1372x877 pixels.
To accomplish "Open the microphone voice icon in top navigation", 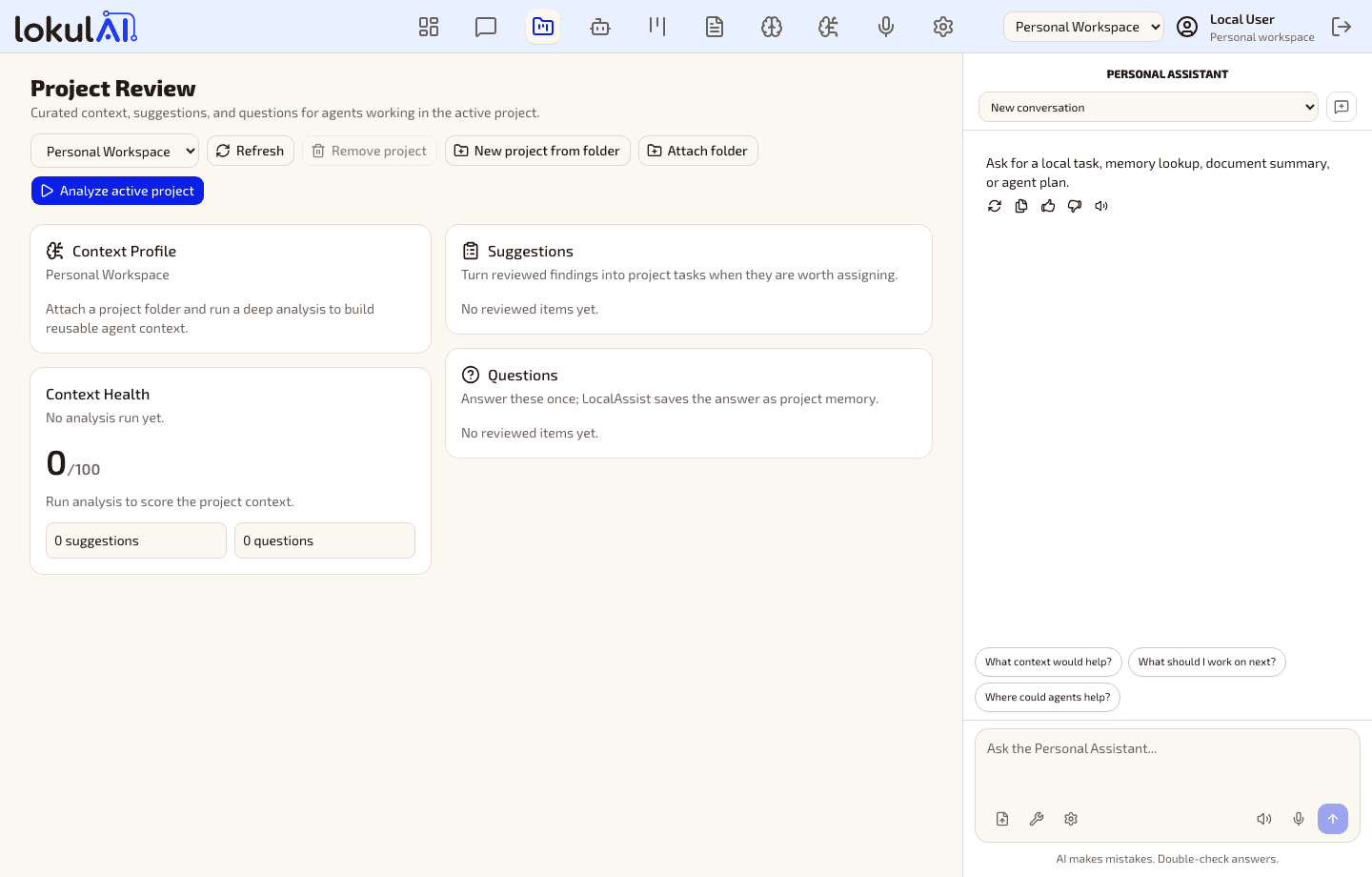I will point(886,27).
